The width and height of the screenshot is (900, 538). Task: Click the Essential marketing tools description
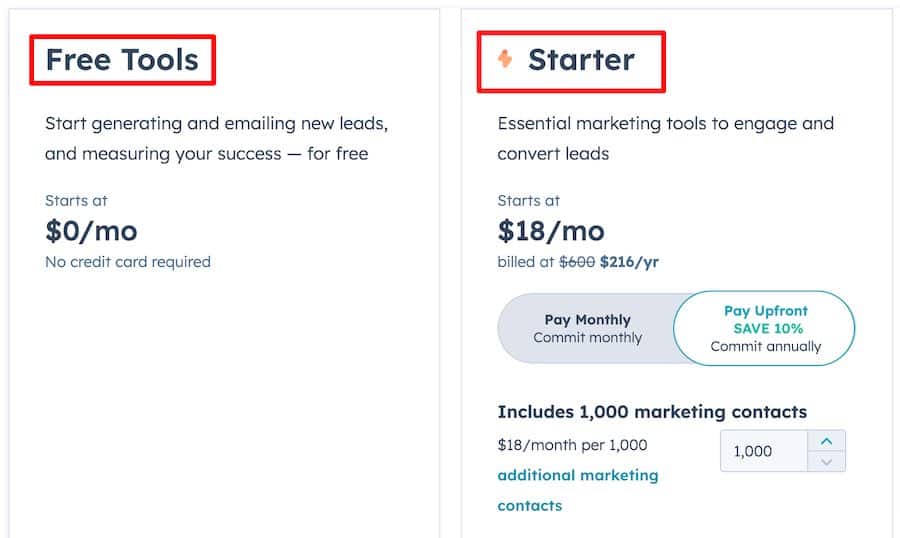tap(666, 138)
